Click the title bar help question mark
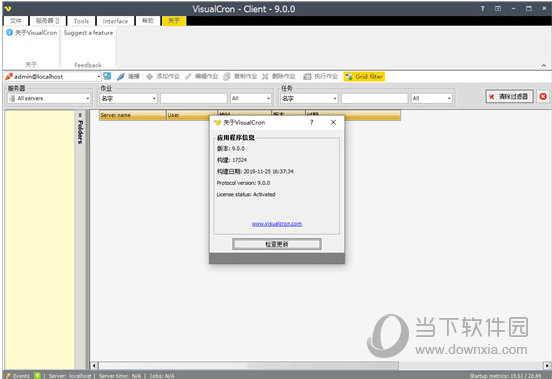This screenshot has width=552, height=379. (x=483, y=8)
